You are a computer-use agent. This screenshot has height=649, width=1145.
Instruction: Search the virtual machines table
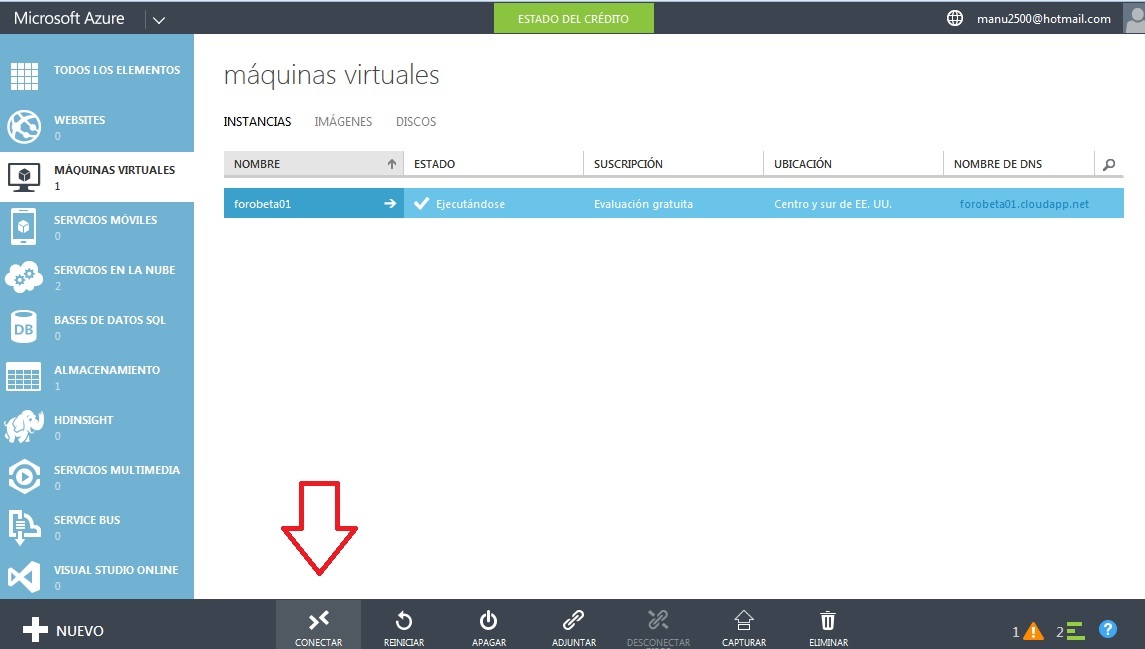(x=1108, y=164)
